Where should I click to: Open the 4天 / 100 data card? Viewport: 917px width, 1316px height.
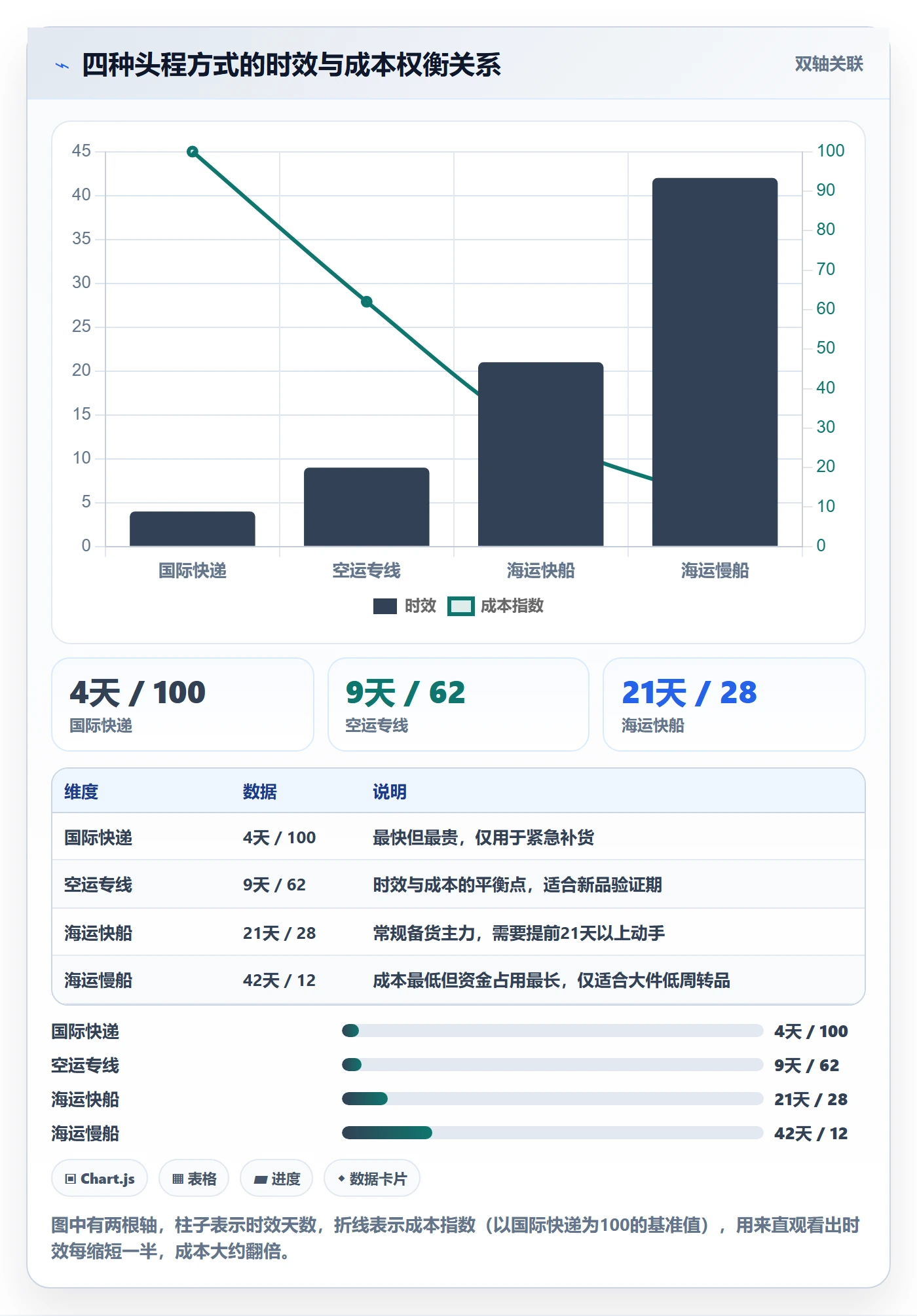[x=183, y=704]
